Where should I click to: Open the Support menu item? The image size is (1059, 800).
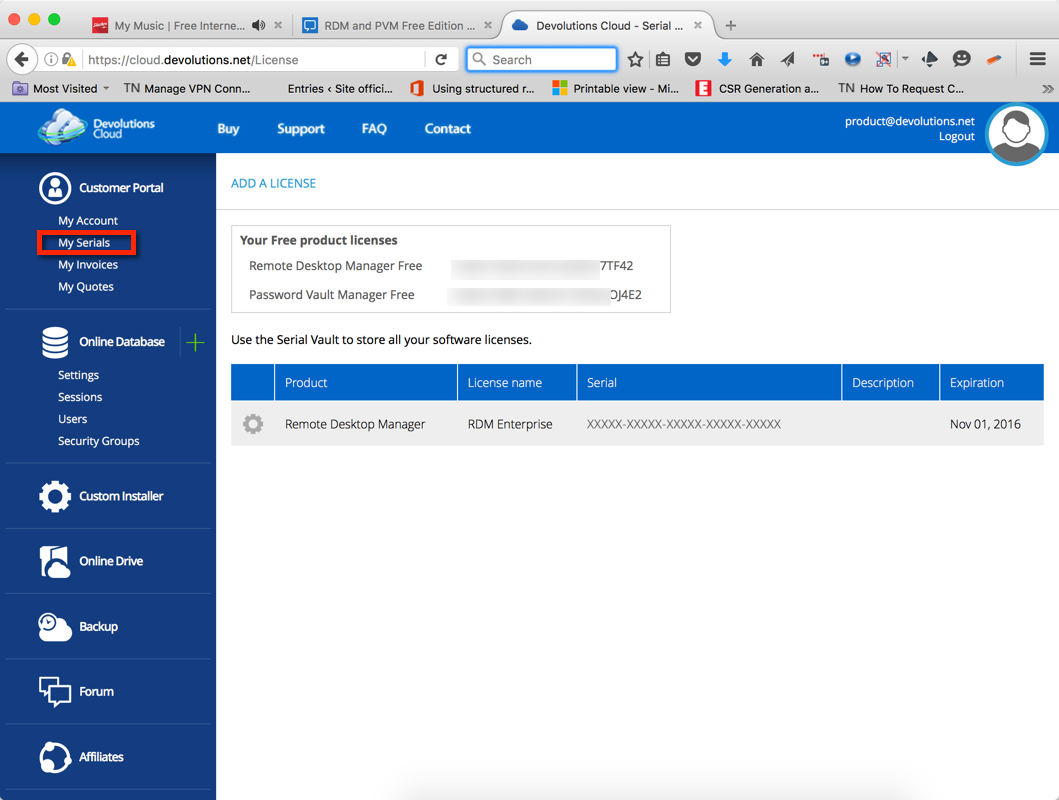pos(301,128)
